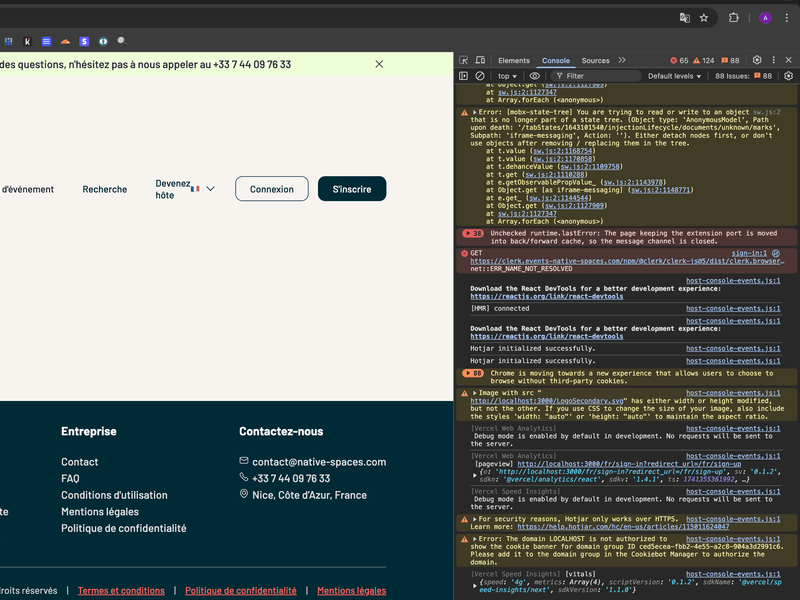Open the Default levels dropdown
The width and height of the screenshot is (800, 600).
(x=674, y=76)
